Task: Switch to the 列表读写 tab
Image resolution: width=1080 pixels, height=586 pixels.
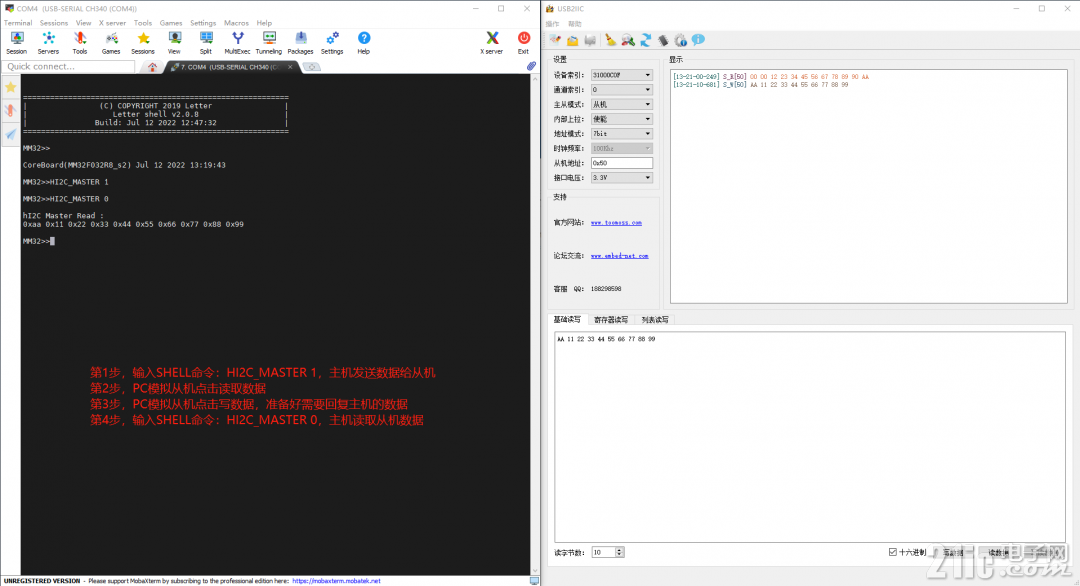Action: pyautogui.click(x=655, y=320)
